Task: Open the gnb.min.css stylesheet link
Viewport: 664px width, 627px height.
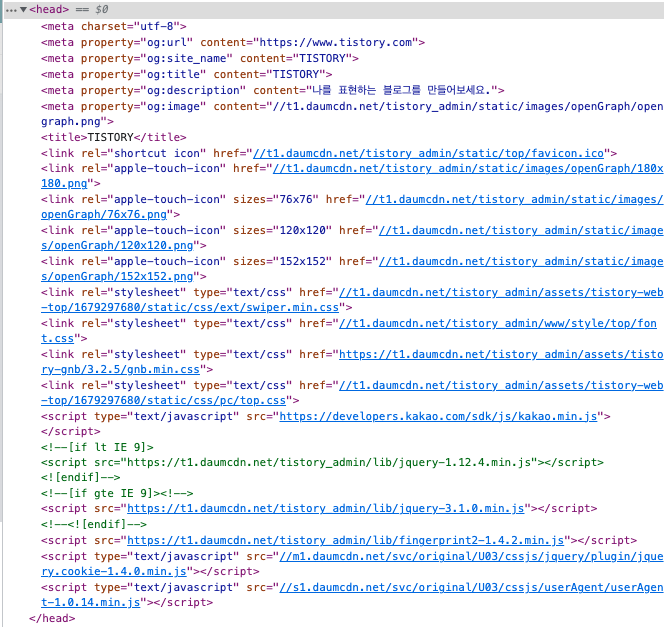Action: pos(352,361)
